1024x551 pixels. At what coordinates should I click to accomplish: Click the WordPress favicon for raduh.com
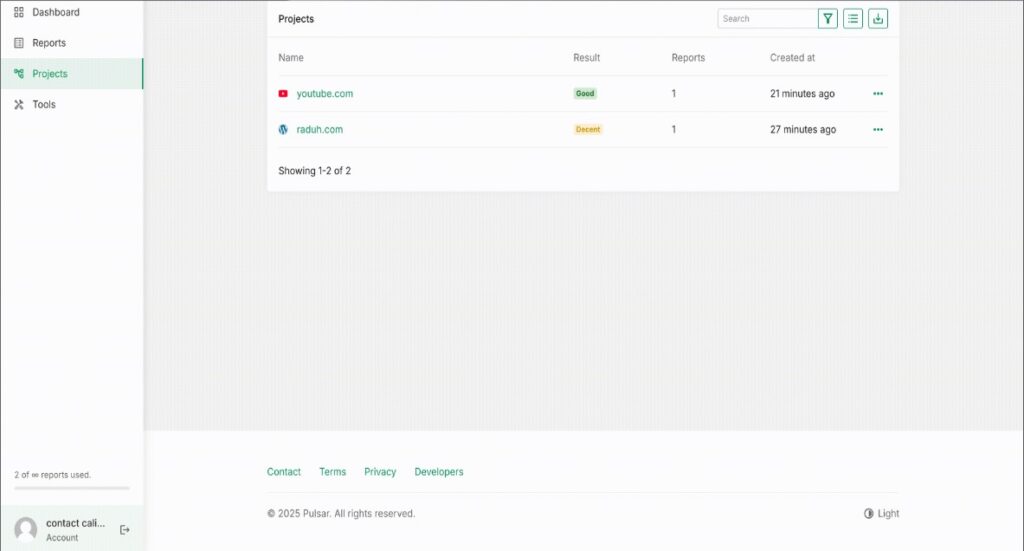[283, 130]
